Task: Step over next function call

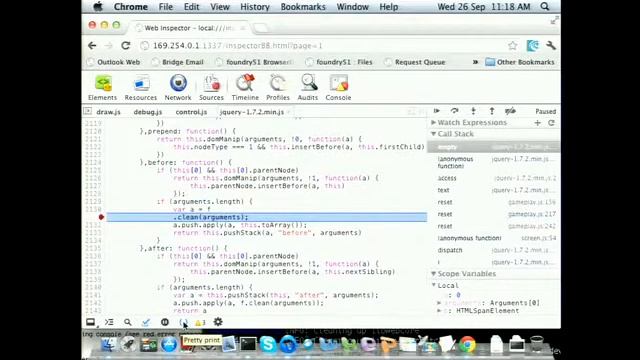Action: coord(454,111)
